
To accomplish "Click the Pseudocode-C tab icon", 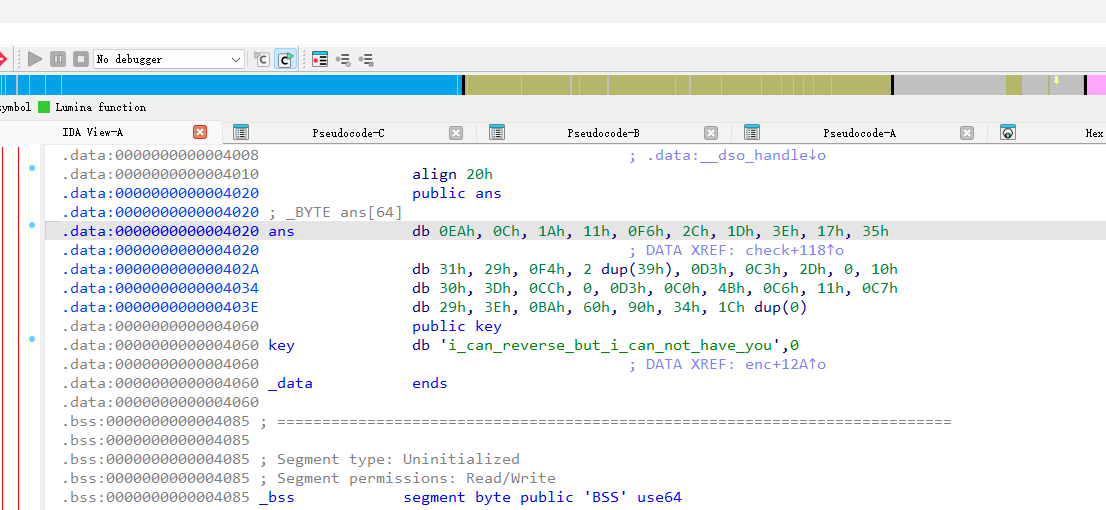I will [241, 133].
